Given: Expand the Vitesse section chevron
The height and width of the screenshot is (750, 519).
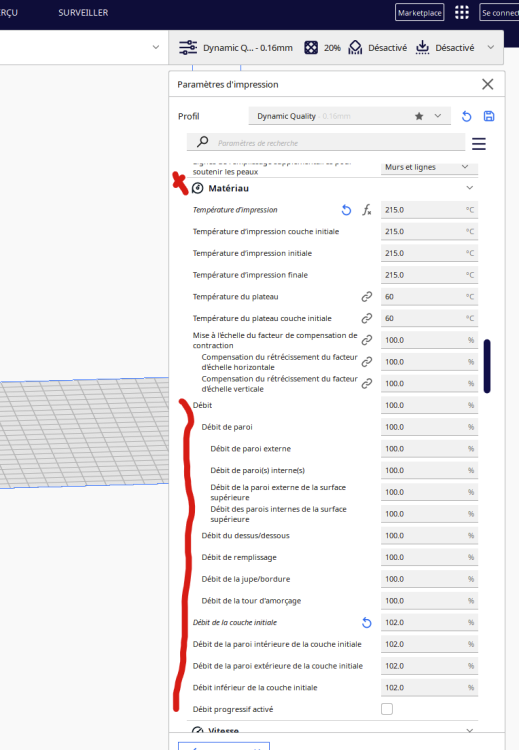Looking at the screenshot, I should coord(470,730).
